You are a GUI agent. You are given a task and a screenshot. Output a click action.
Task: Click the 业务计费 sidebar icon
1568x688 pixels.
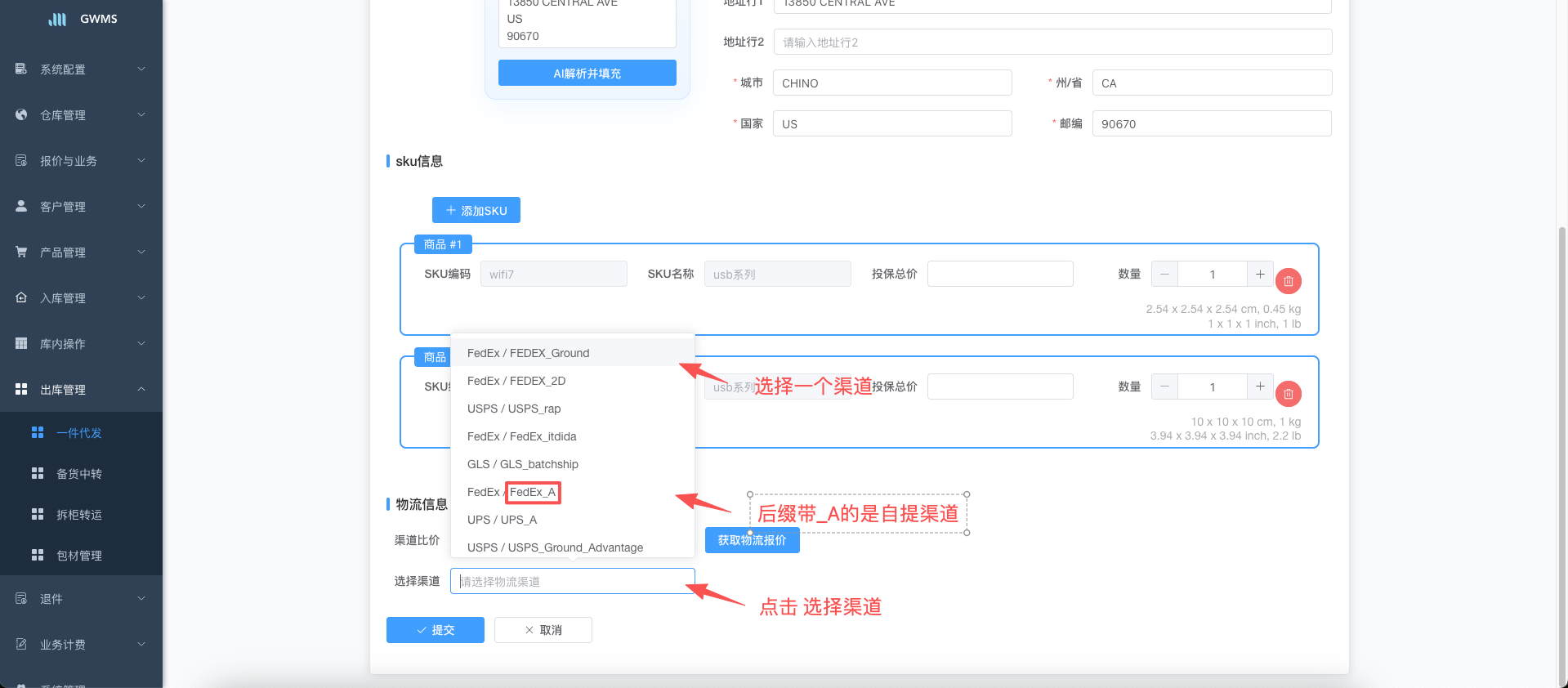pyautogui.click(x=21, y=645)
